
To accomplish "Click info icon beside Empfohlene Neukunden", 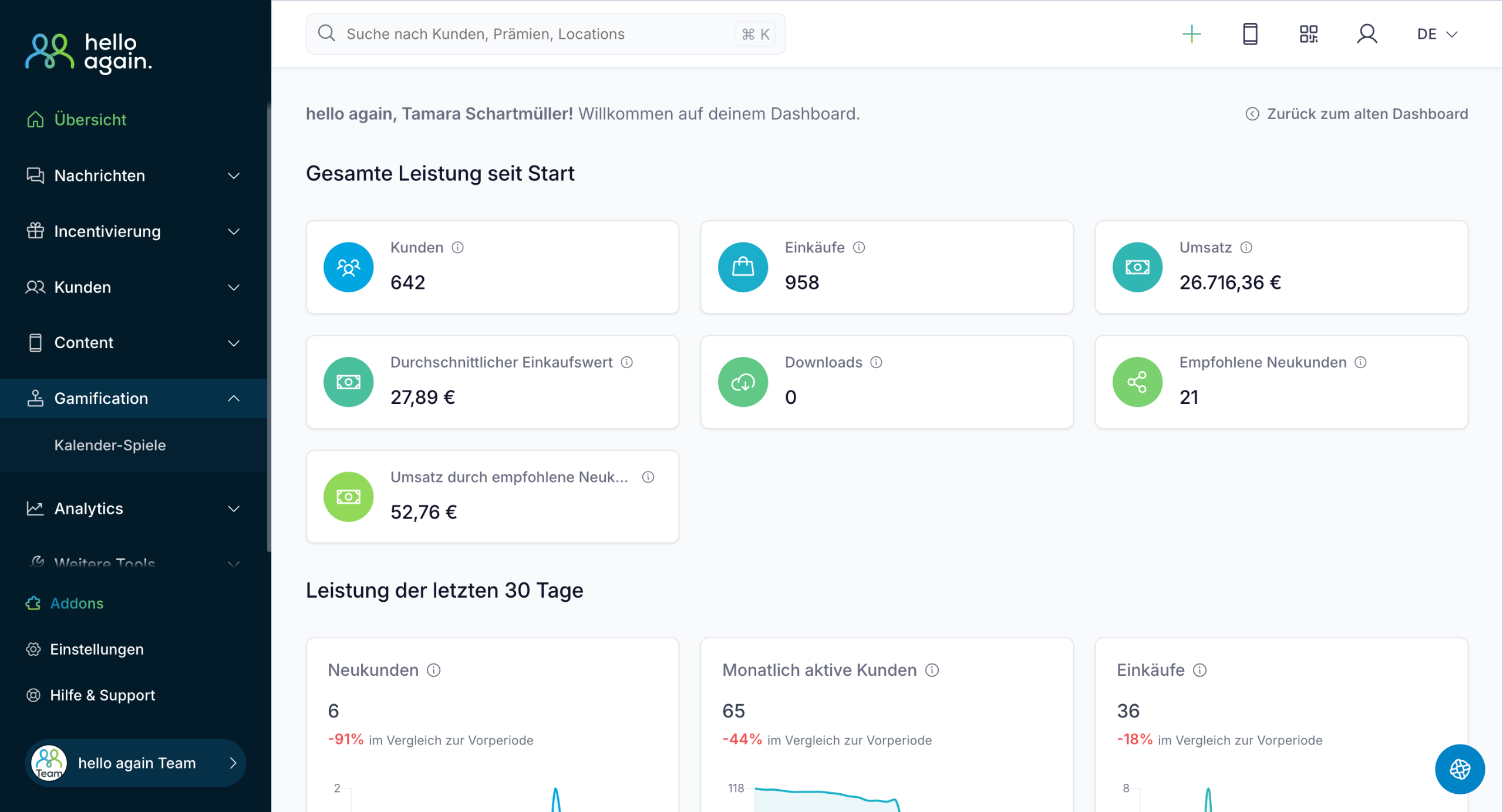I will 1360,362.
